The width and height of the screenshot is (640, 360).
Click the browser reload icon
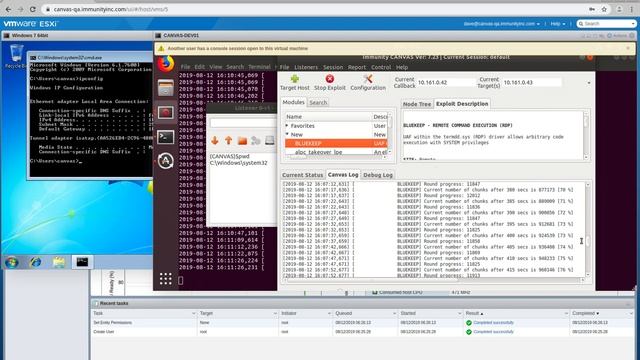(x=33, y=9)
